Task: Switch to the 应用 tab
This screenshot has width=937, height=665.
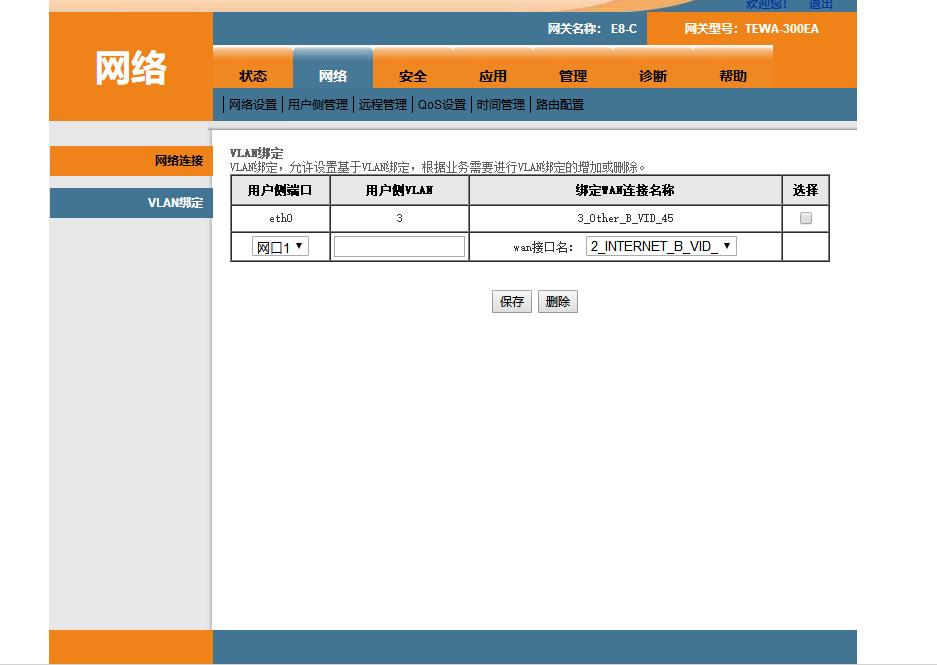Action: pyautogui.click(x=493, y=74)
